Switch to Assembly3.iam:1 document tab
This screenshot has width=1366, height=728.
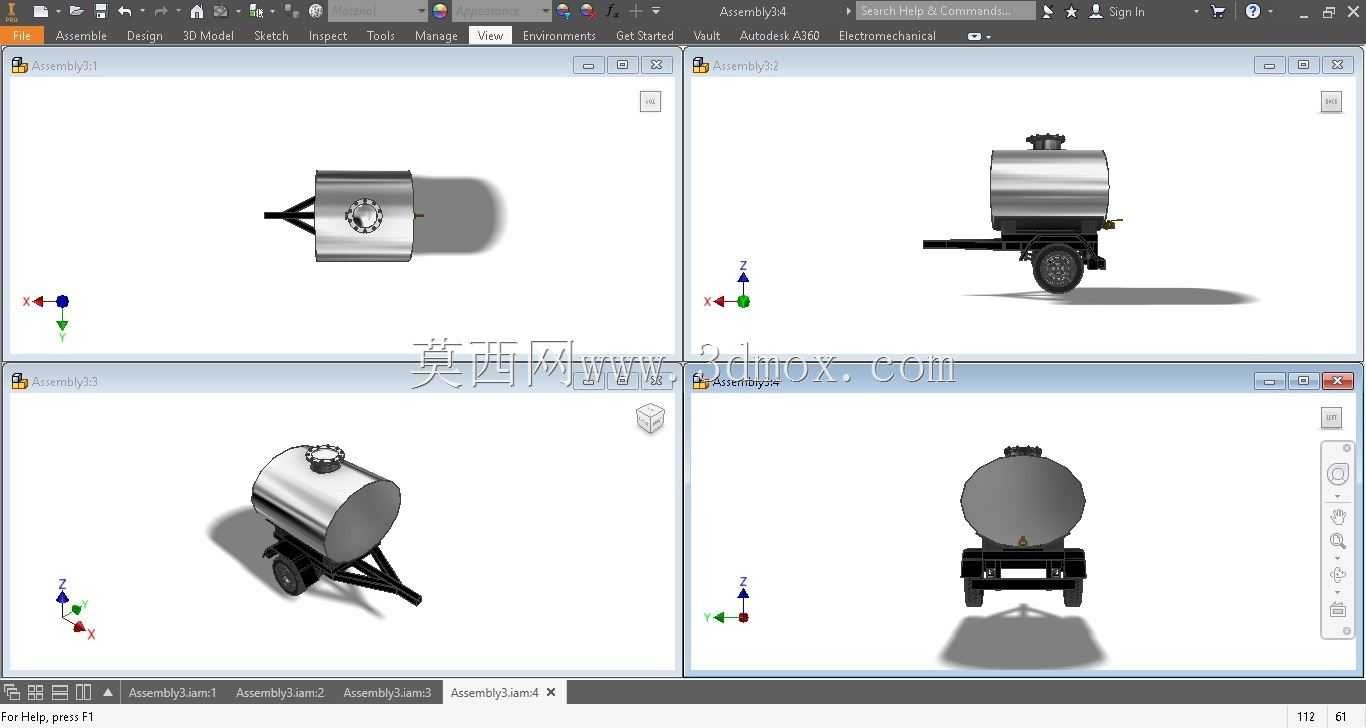pyautogui.click(x=172, y=692)
